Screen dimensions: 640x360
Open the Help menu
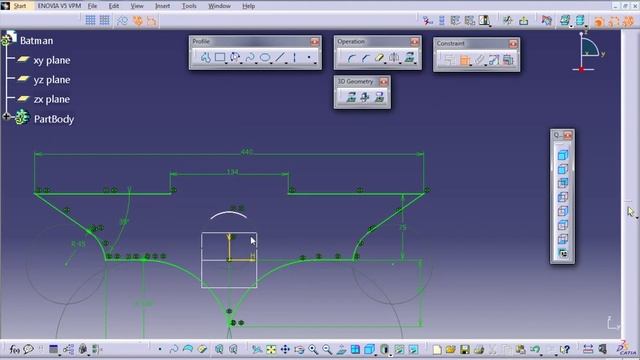(x=249, y=6)
